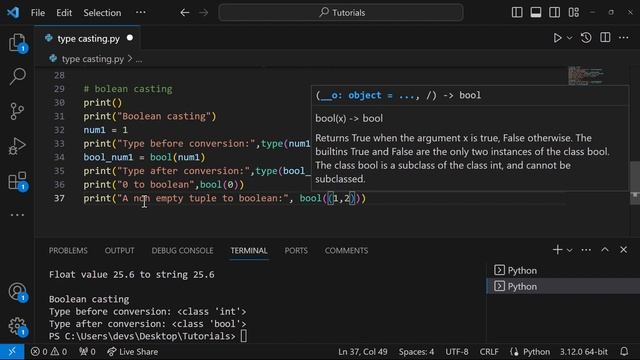Run the Python file with play button
This screenshot has height=360, width=640.
pos(557,38)
